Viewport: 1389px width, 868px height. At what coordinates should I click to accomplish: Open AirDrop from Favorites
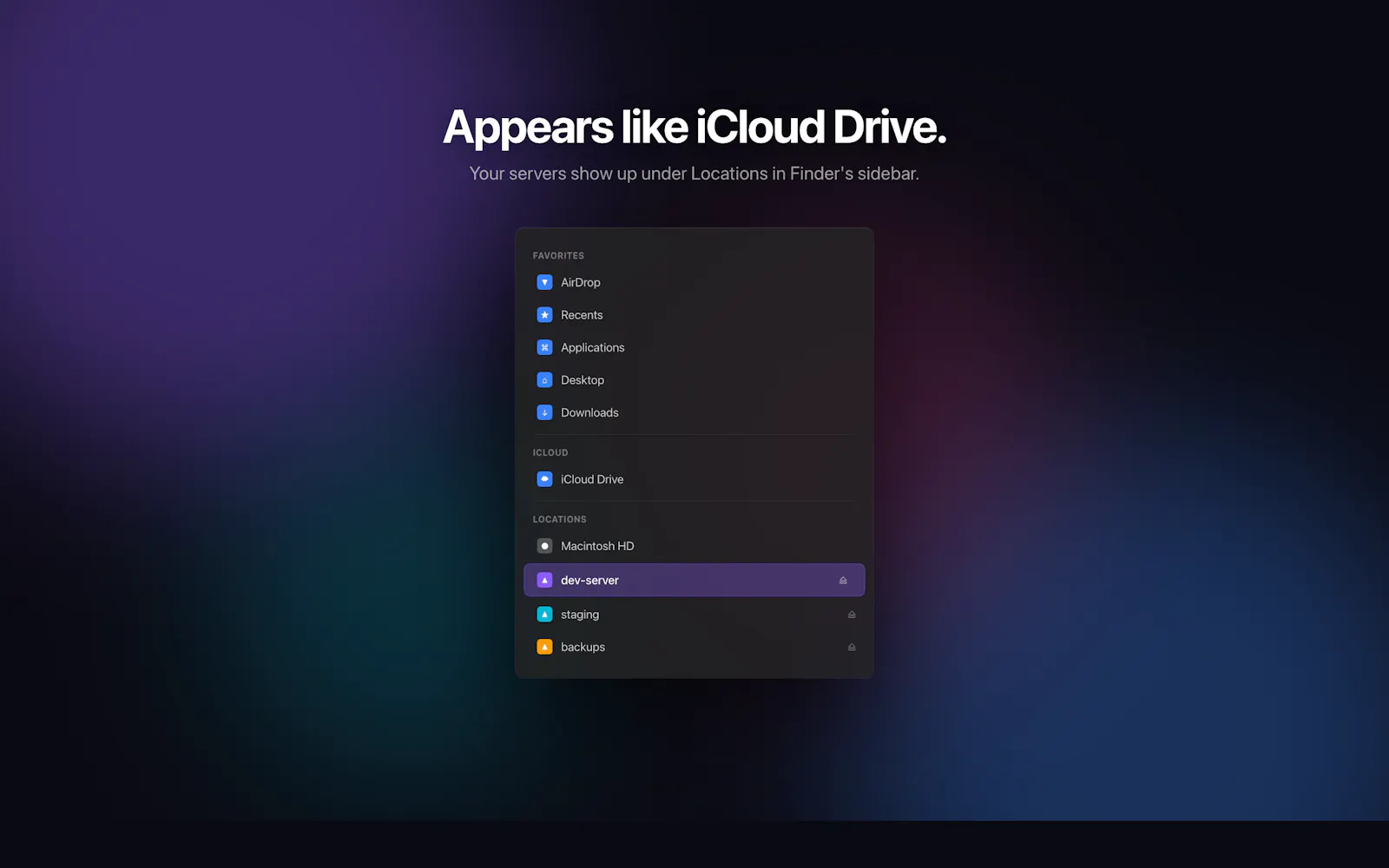click(581, 282)
